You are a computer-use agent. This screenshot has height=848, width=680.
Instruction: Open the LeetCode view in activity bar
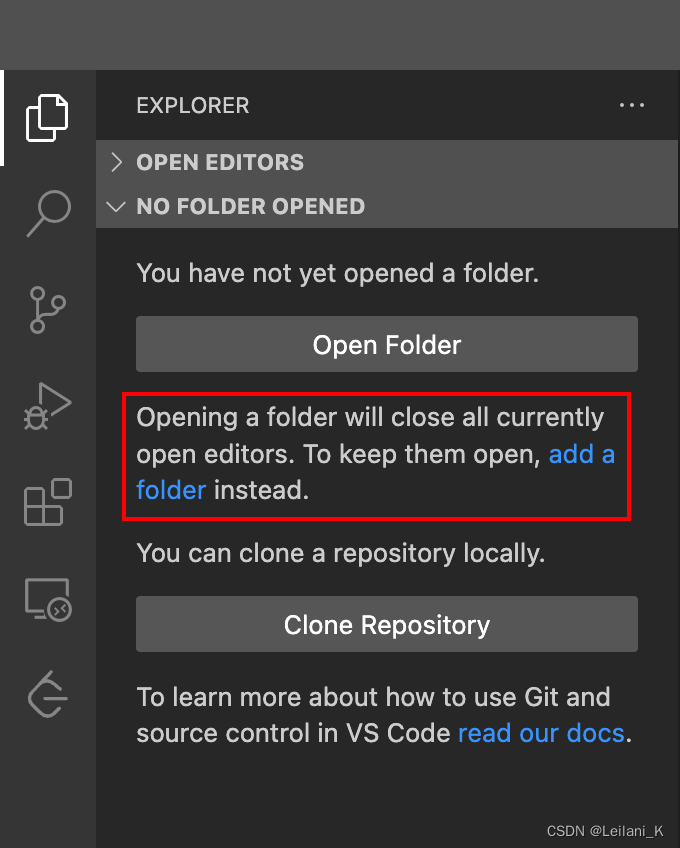(48, 694)
